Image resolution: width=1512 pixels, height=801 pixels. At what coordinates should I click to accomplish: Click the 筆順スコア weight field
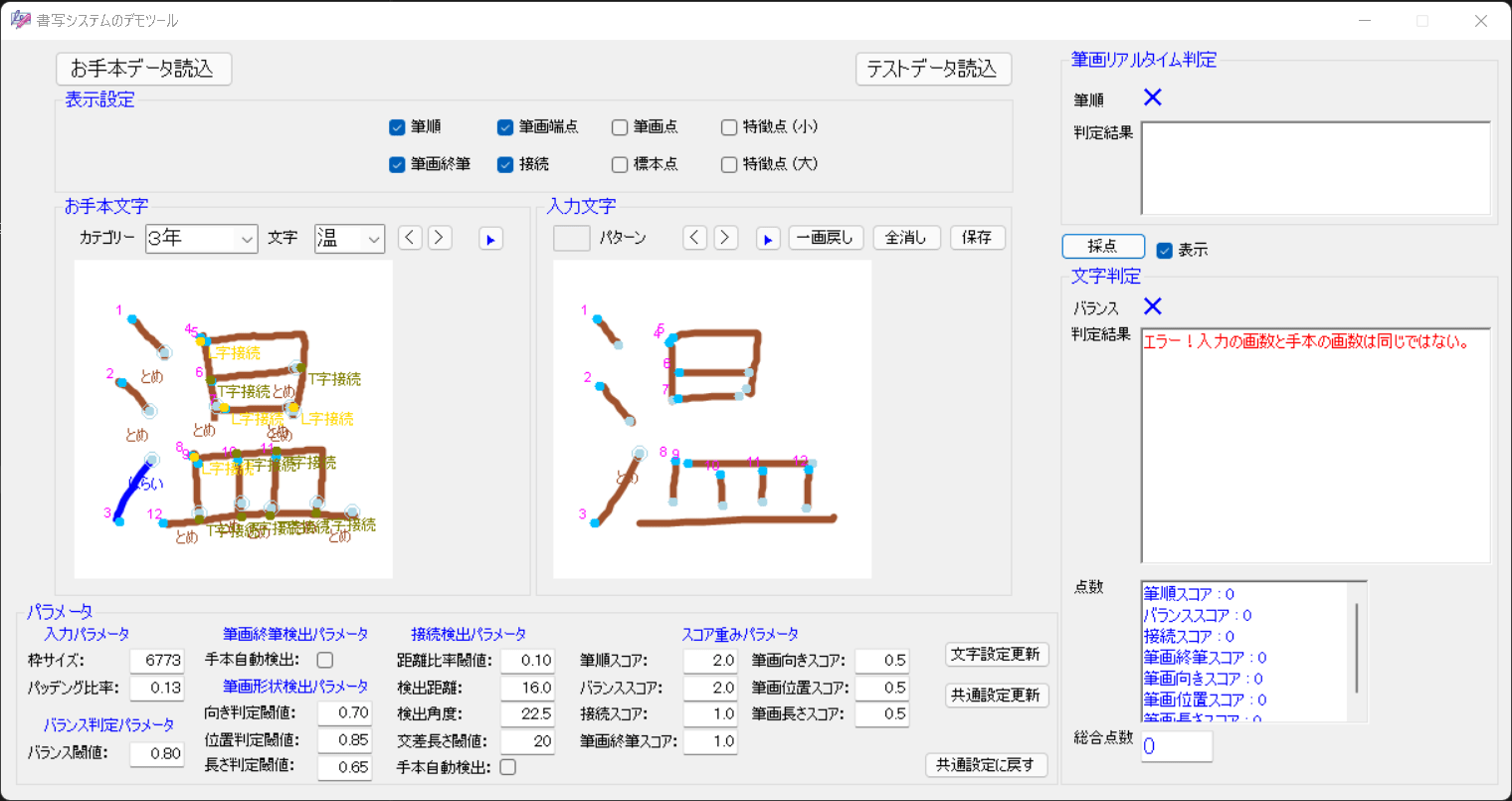click(x=711, y=661)
